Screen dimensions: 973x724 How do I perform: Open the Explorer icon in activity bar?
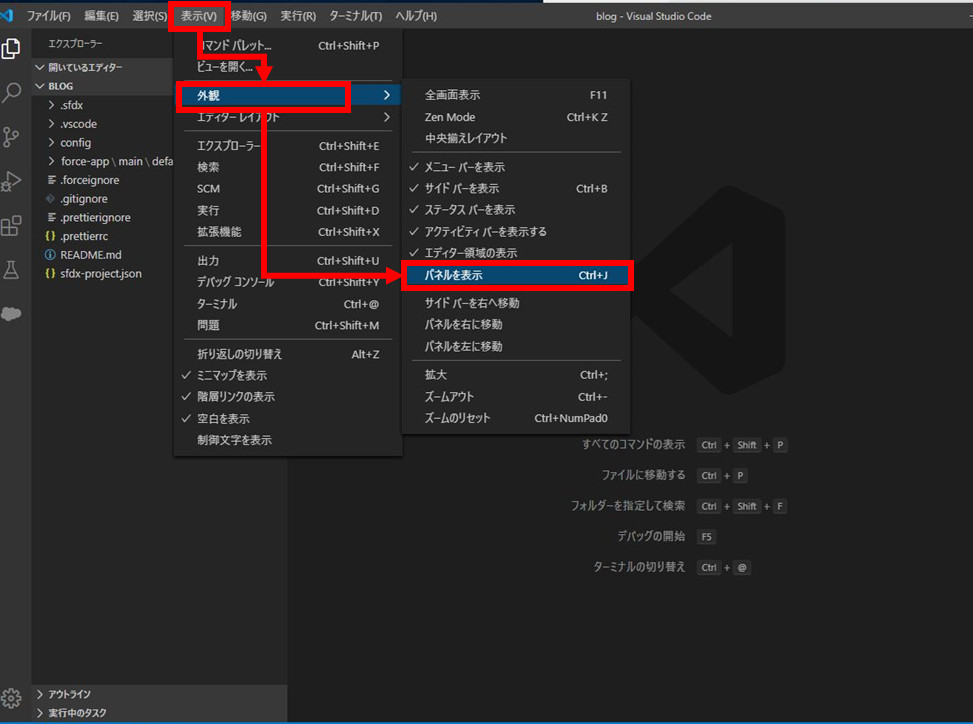pyautogui.click(x=12, y=49)
